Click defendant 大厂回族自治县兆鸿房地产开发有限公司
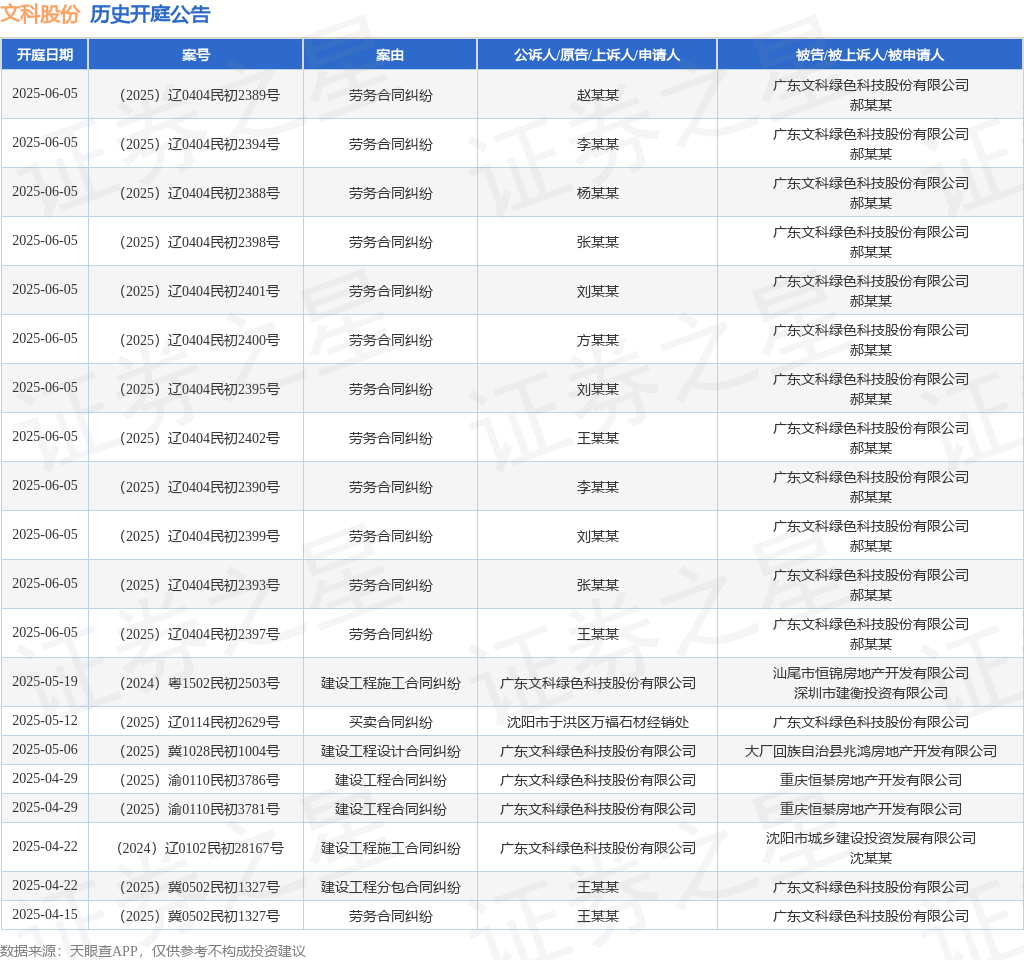 click(871, 751)
